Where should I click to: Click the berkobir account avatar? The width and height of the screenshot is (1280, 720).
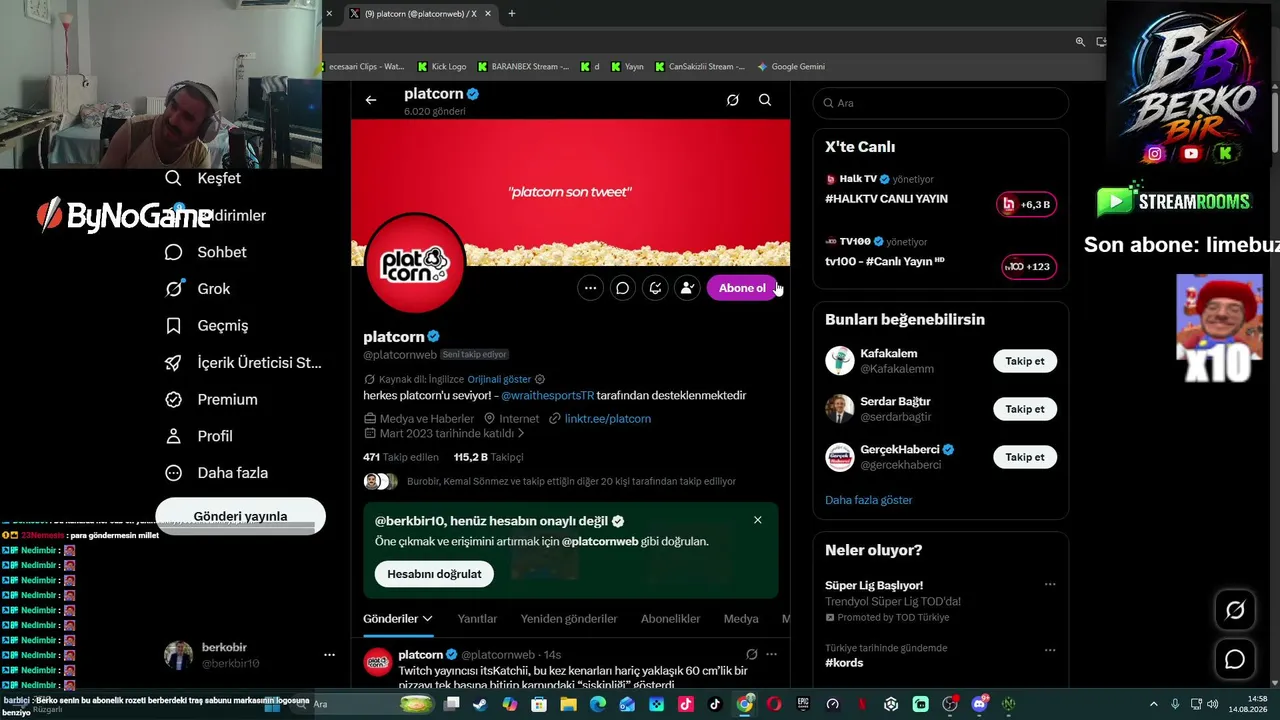(x=178, y=655)
